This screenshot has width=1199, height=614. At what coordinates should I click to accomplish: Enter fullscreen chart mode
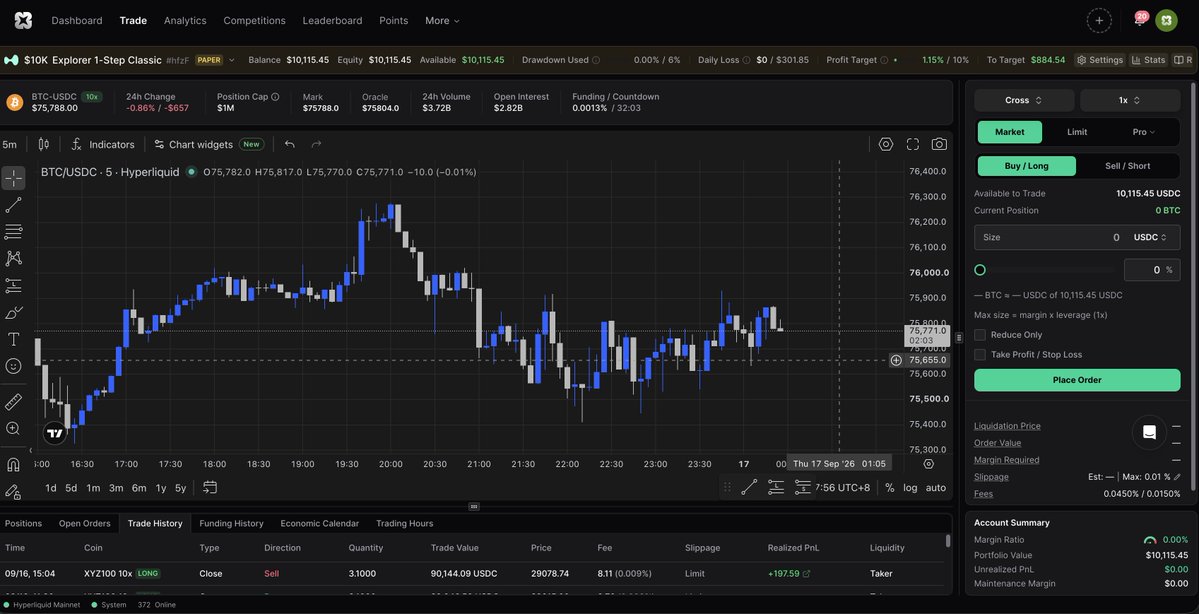pyautogui.click(x=912, y=144)
